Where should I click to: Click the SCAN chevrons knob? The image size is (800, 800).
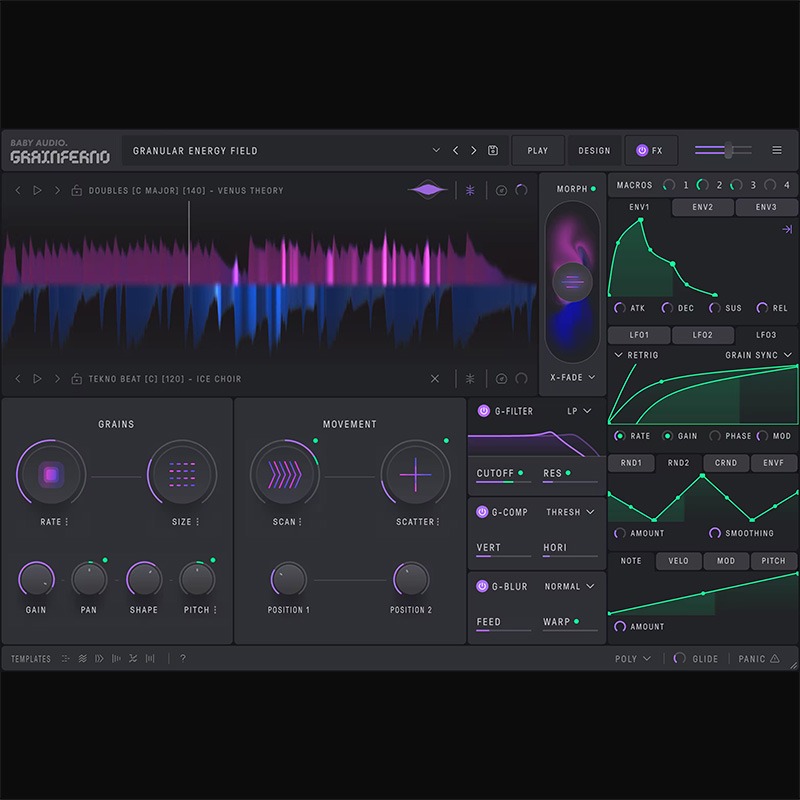point(285,474)
